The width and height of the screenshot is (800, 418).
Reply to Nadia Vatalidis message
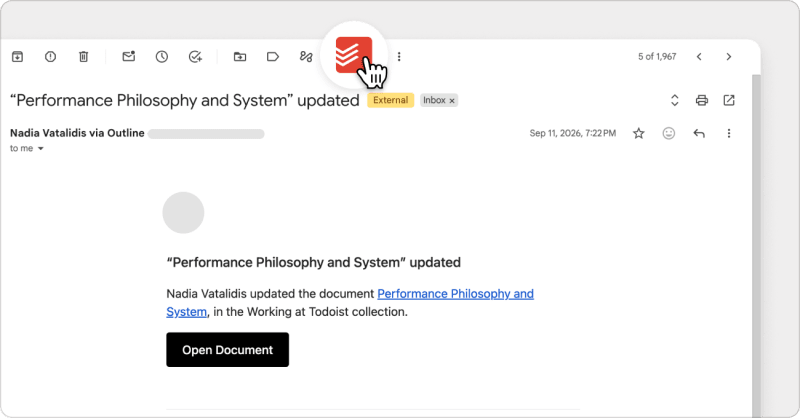(699, 133)
